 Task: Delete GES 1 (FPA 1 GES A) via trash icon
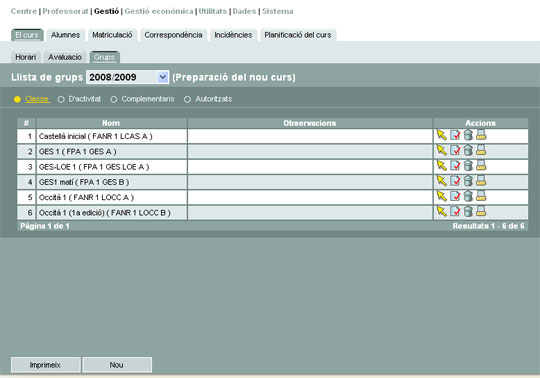[x=468, y=150]
